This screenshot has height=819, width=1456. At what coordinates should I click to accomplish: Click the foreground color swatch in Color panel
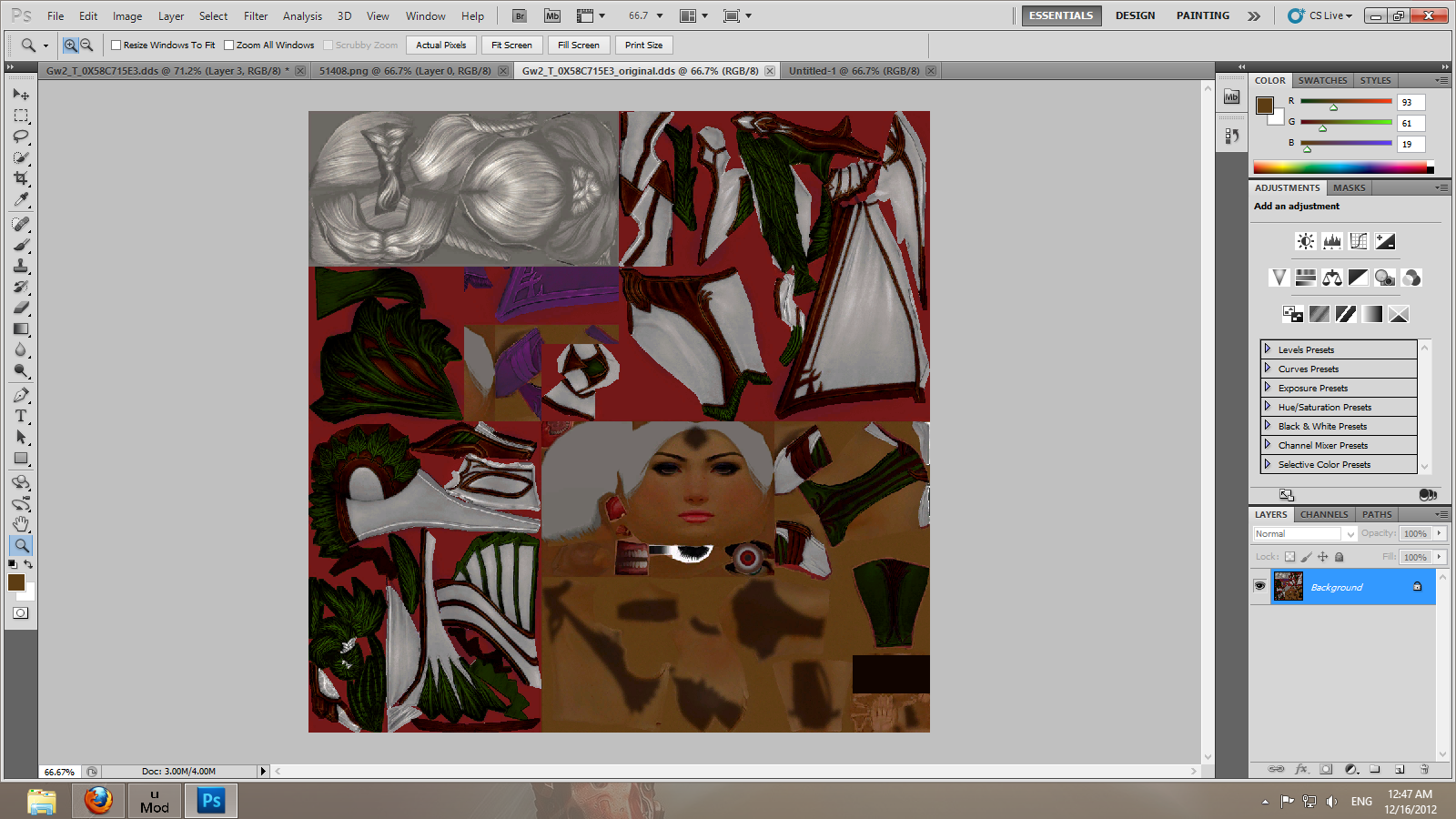tap(1264, 106)
